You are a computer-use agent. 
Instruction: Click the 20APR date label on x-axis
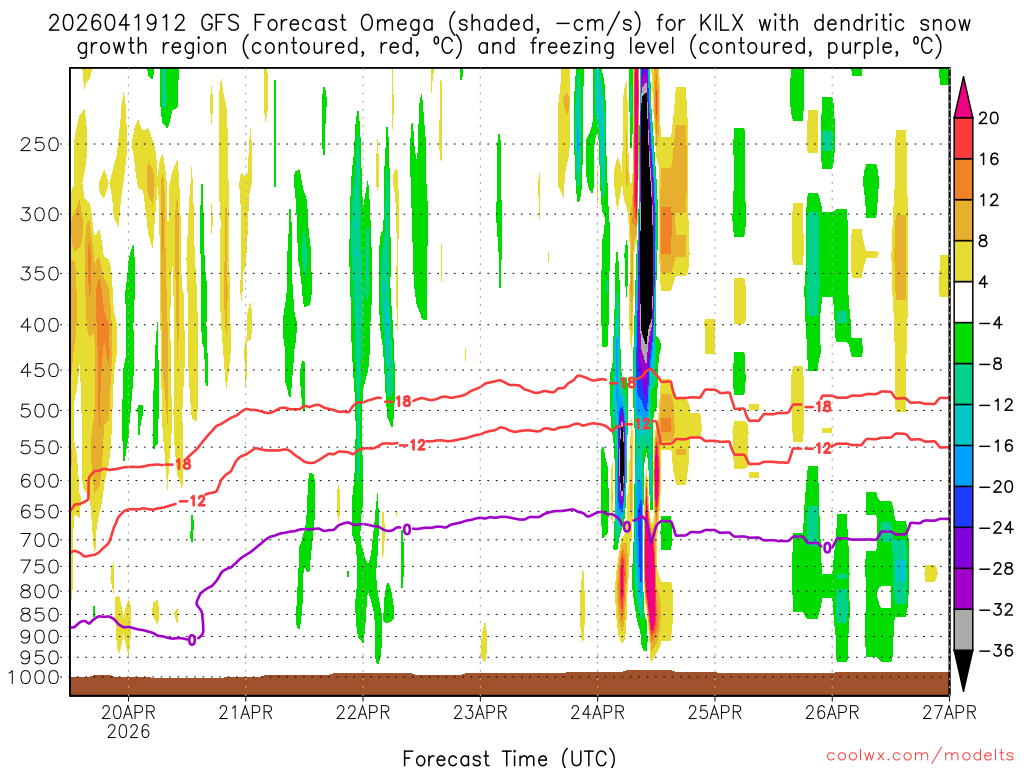point(128,712)
